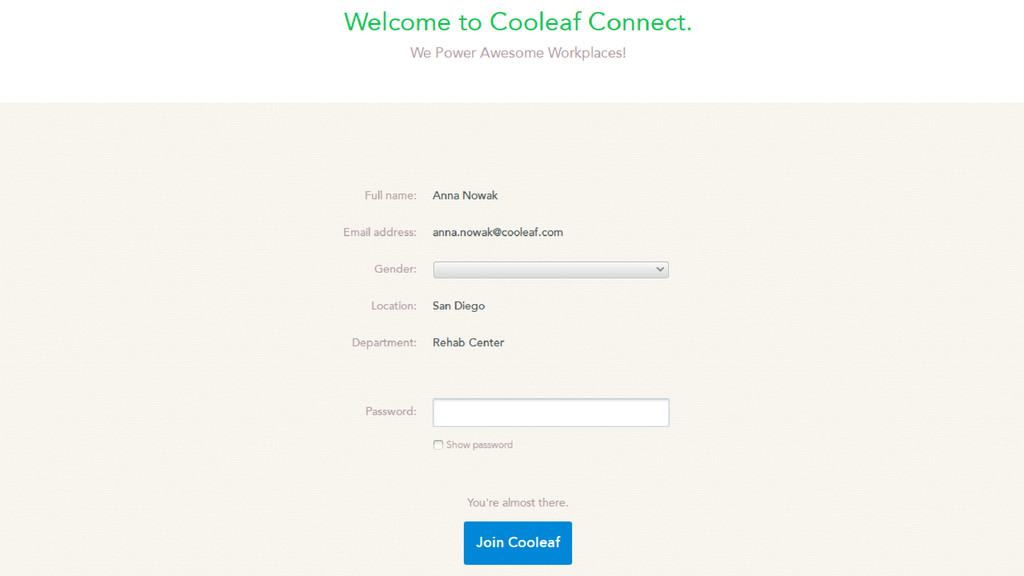Click the 'Full name:' label
This screenshot has width=1024, height=576.
(x=390, y=195)
